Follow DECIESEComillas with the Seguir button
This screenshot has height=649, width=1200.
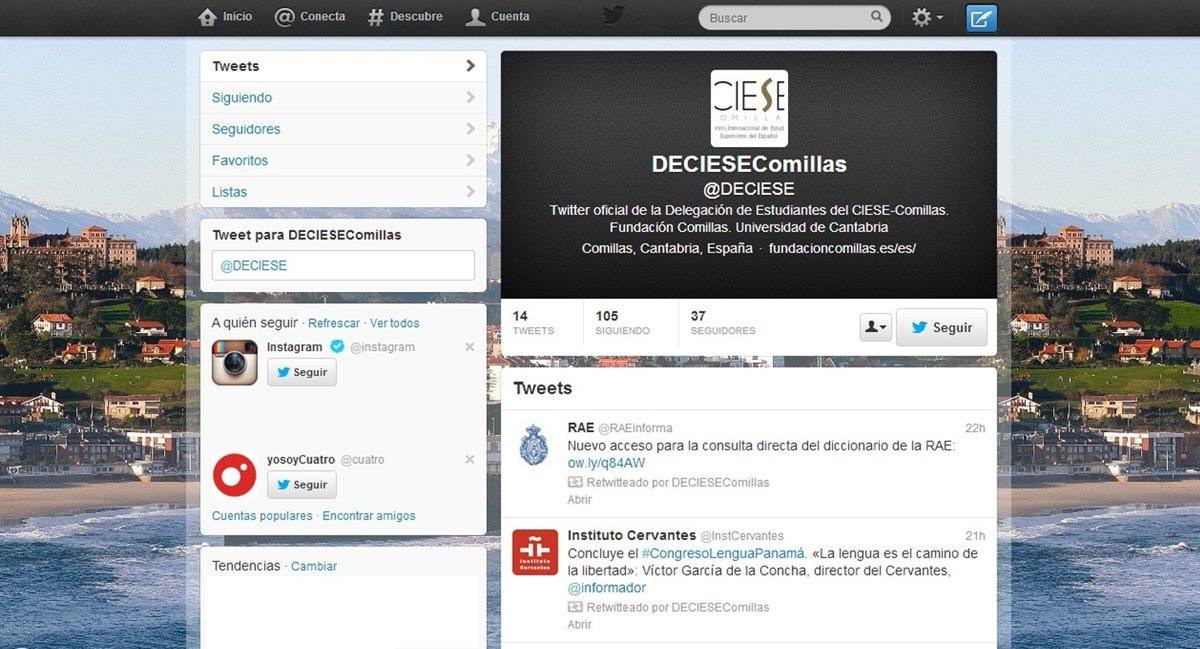[x=941, y=327]
